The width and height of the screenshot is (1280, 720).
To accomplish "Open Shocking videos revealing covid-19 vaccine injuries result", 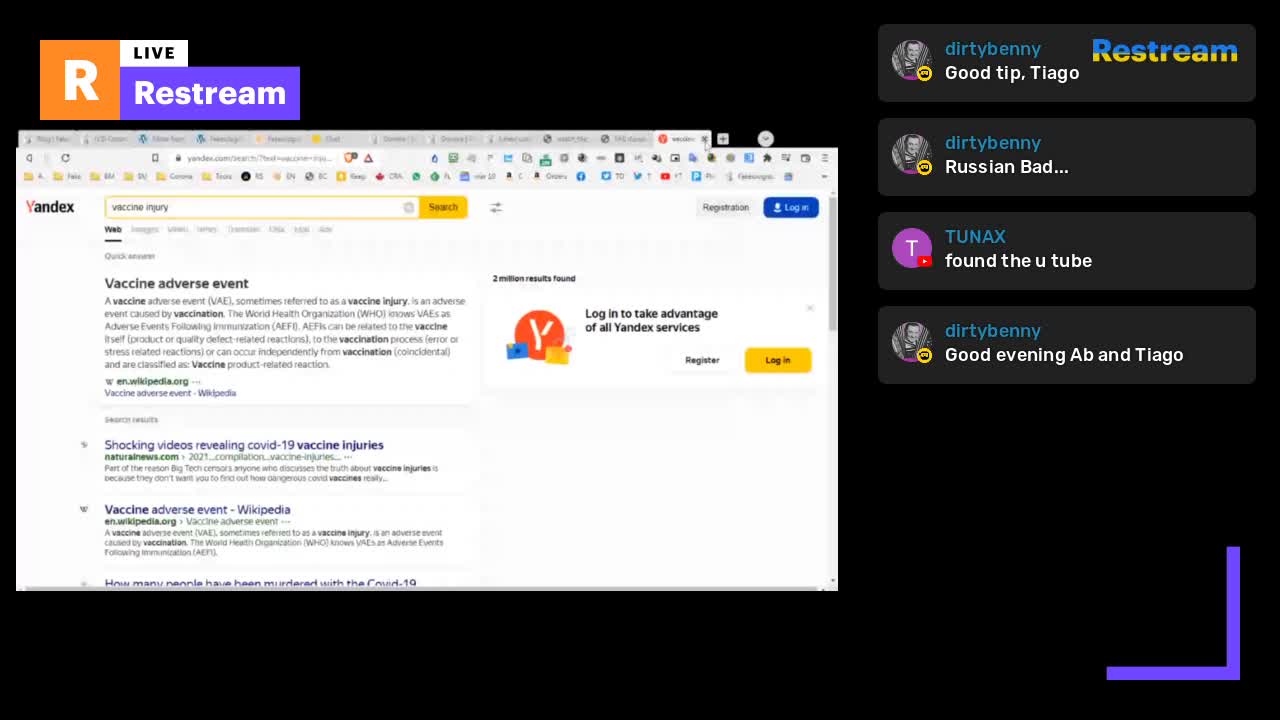I will click(x=244, y=445).
